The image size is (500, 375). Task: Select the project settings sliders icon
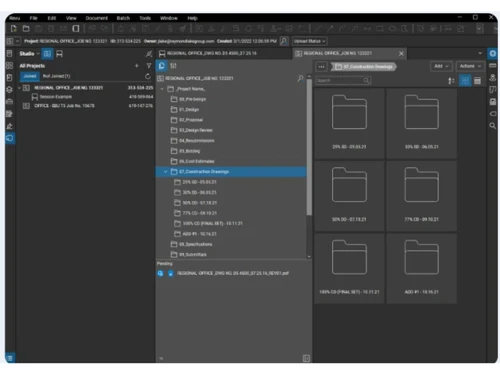173,66
